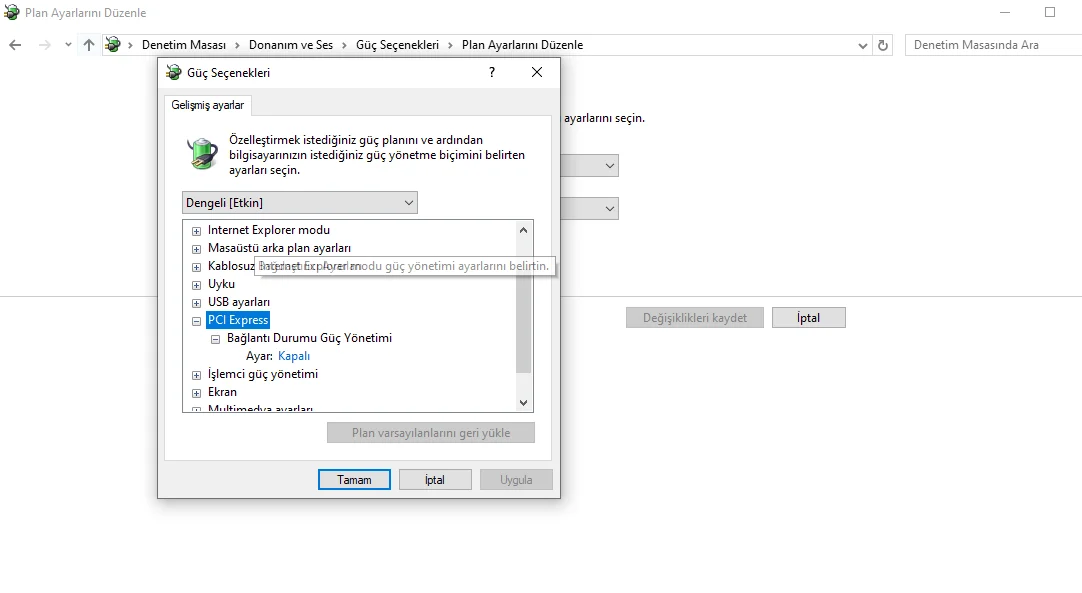Click the settings list scroll down arrow

coord(523,403)
